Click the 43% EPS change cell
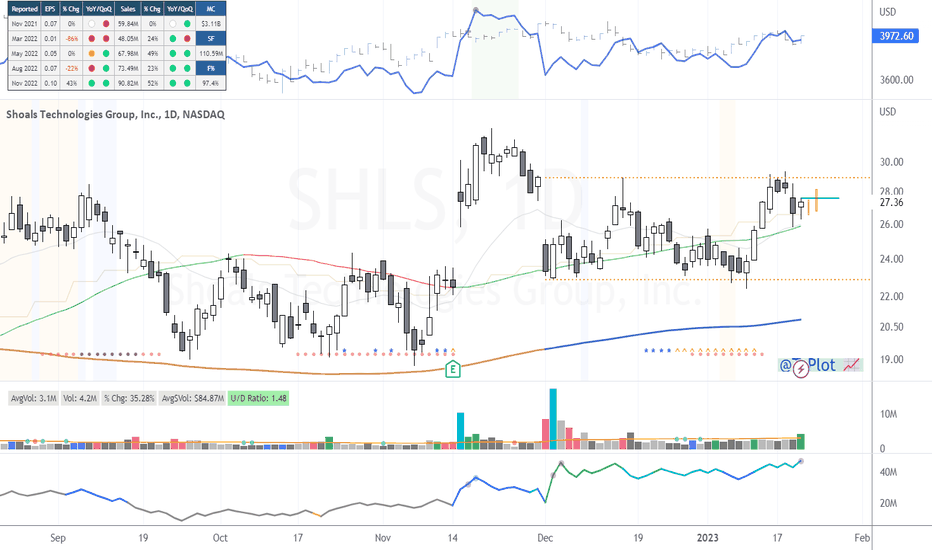932x550 pixels. click(x=71, y=83)
